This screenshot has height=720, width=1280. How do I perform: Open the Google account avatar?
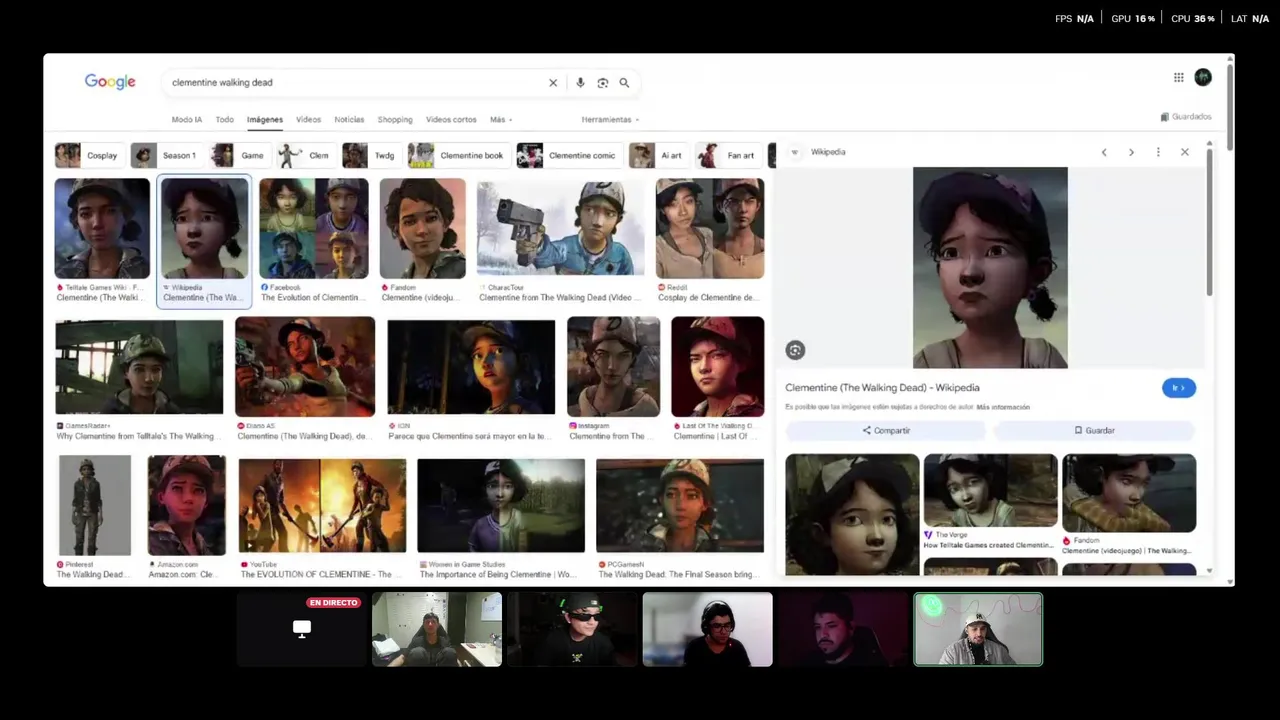tap(1203, 78)
